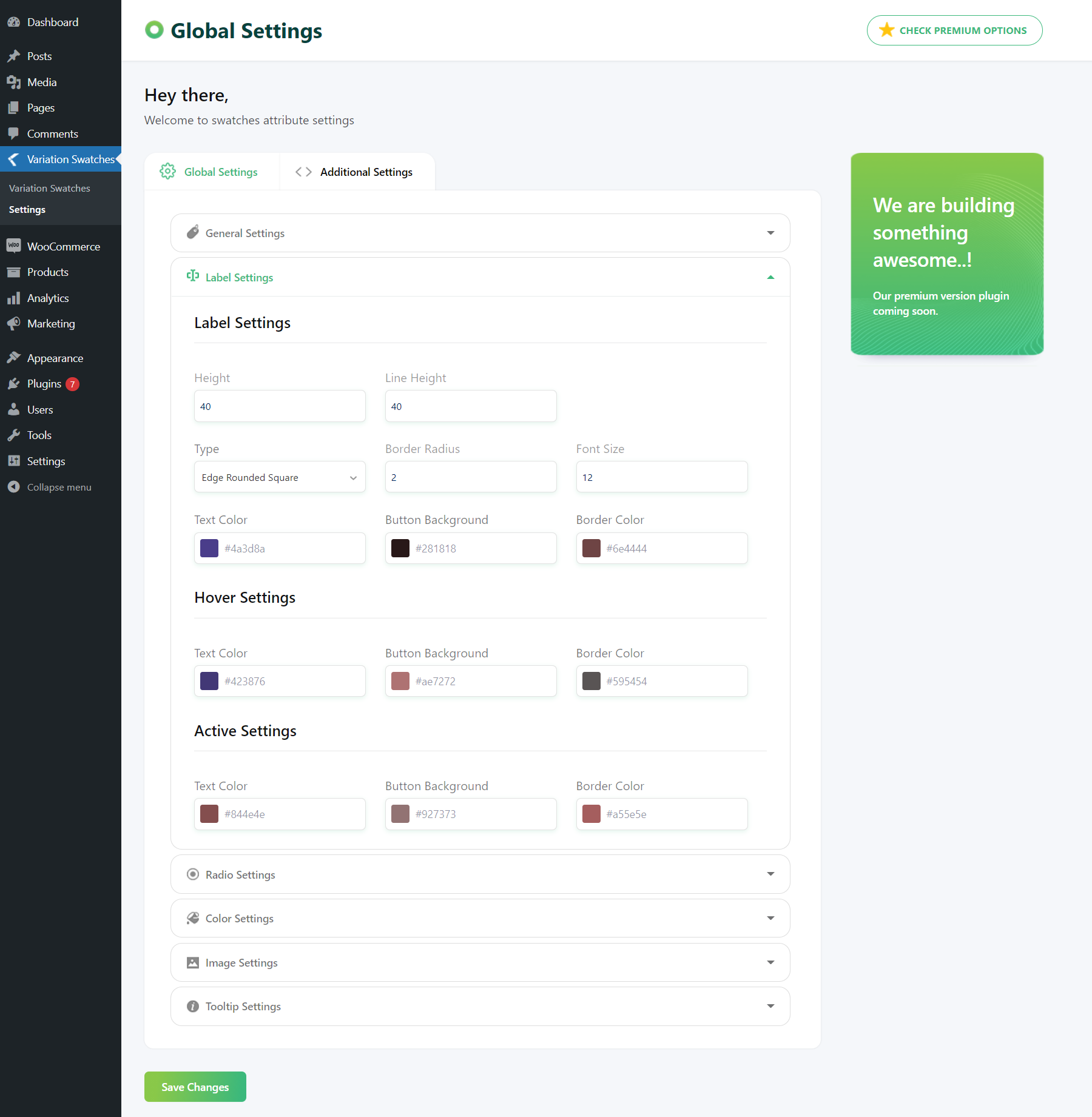This screenshot has height=1117, width=1092.
Task: Expand the Tooltip Settings arrow
Action: pyautogui.click(x=770, y=1006)
